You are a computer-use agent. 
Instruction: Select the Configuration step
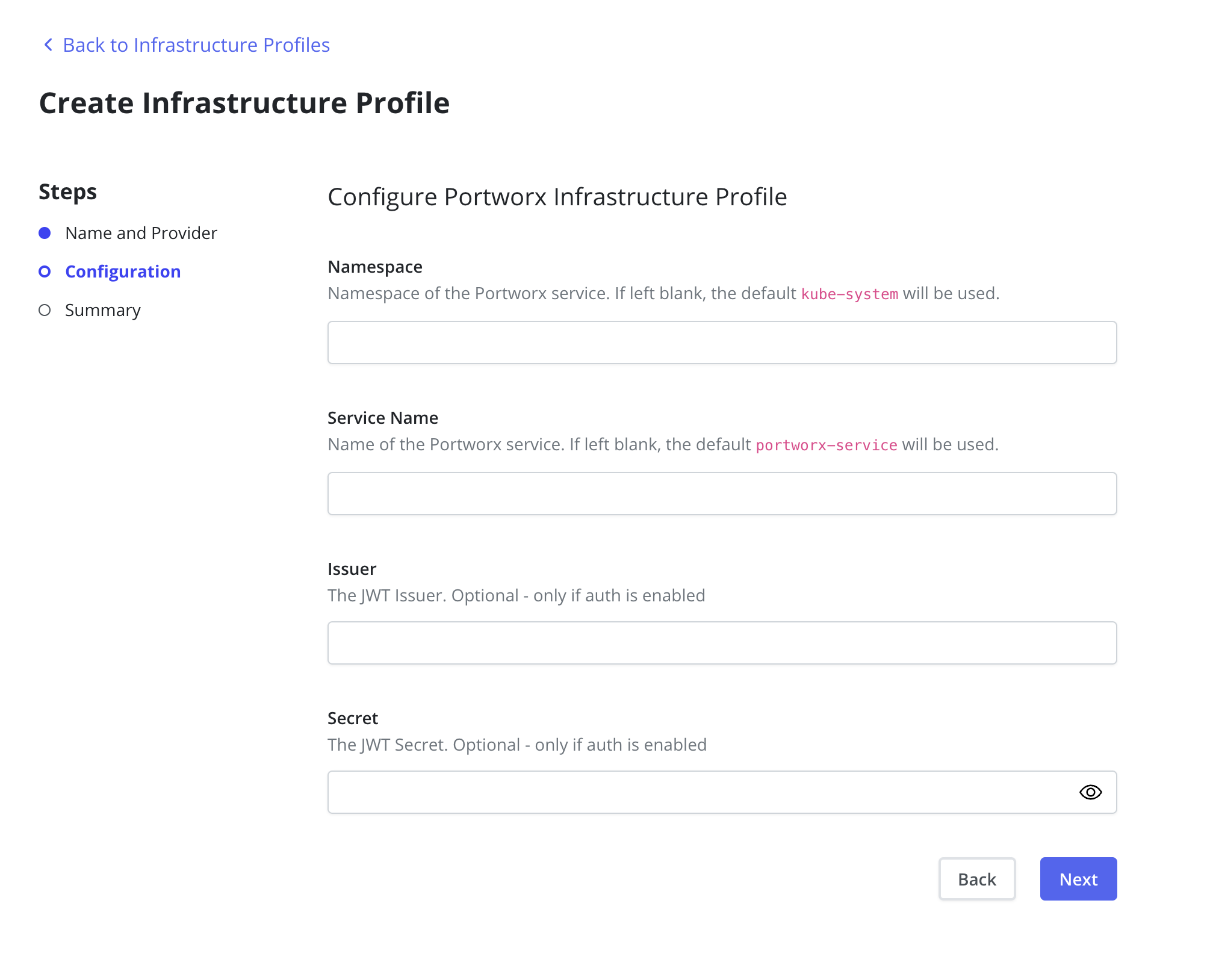(x=123, y=271)
